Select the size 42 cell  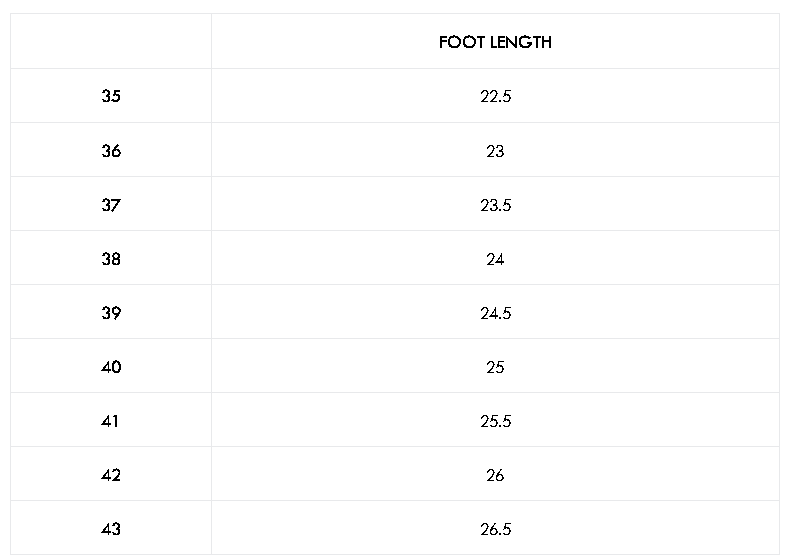pyautogui.click(x=111, y=474)
